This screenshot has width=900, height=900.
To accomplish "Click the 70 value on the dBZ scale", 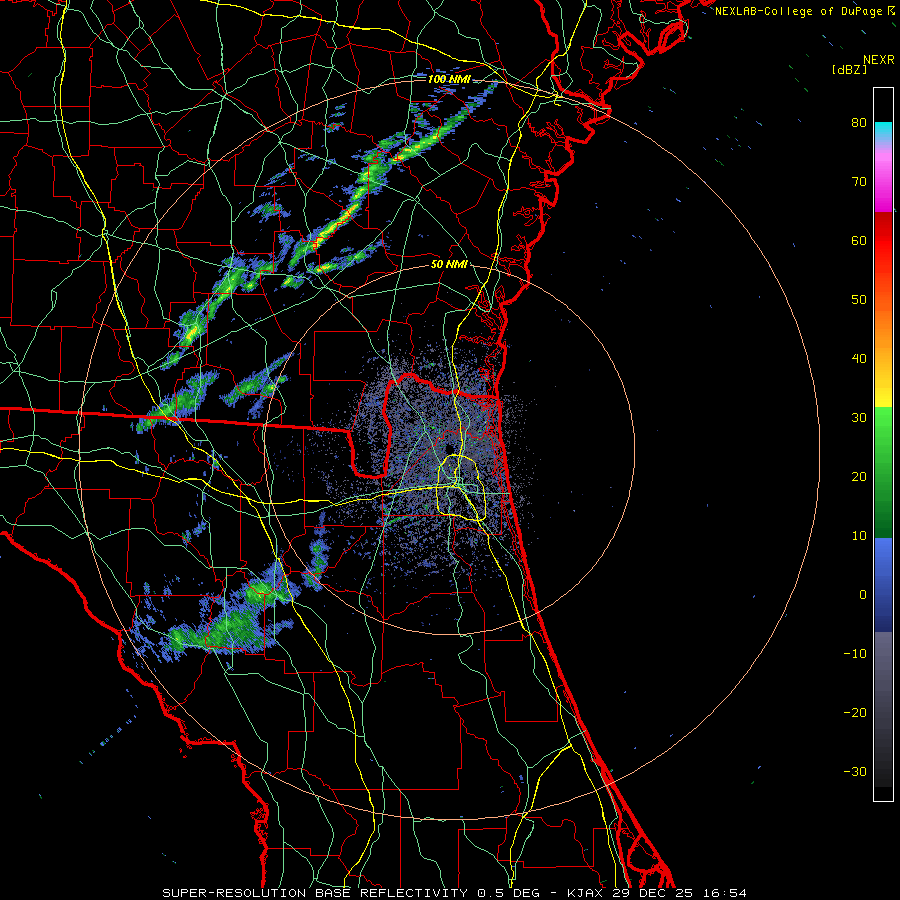I will click(x=859, y=181).
